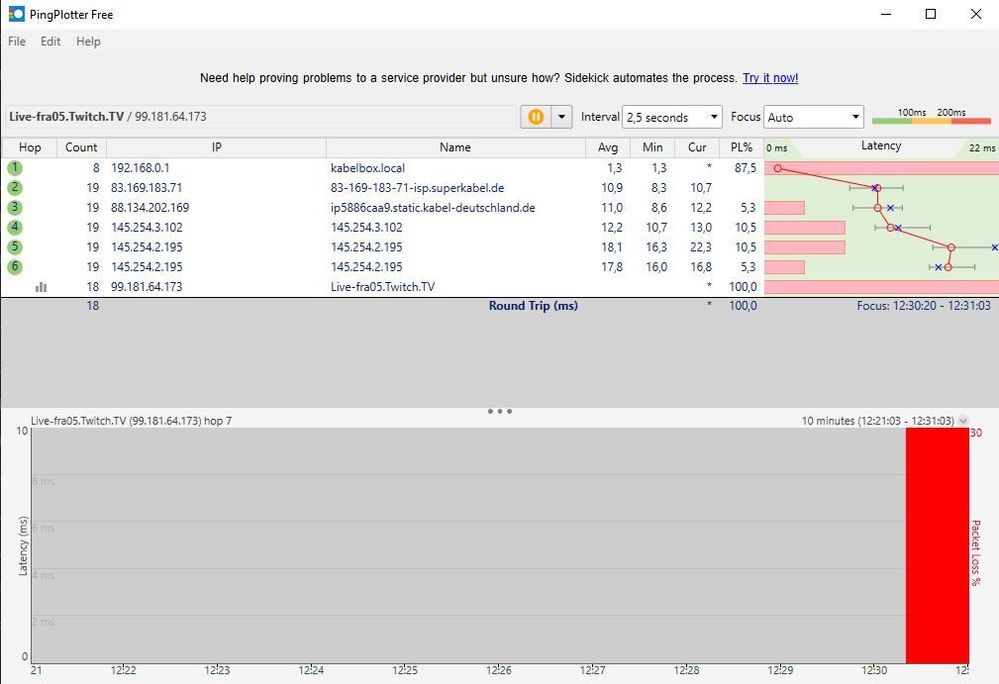
Task: Open the Focus Auto dropdown
Action: (x=813, y=117)
